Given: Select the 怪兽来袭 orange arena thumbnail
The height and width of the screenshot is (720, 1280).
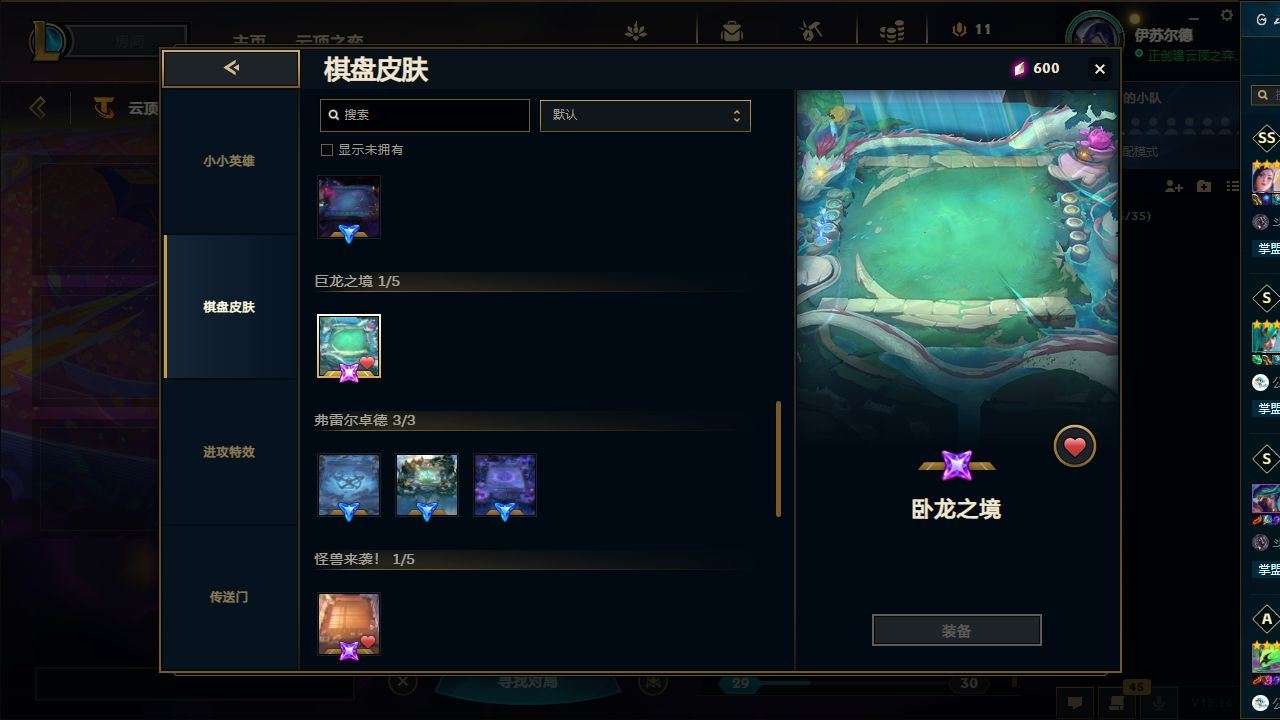Looking at the screenshot, I should 349,624.
